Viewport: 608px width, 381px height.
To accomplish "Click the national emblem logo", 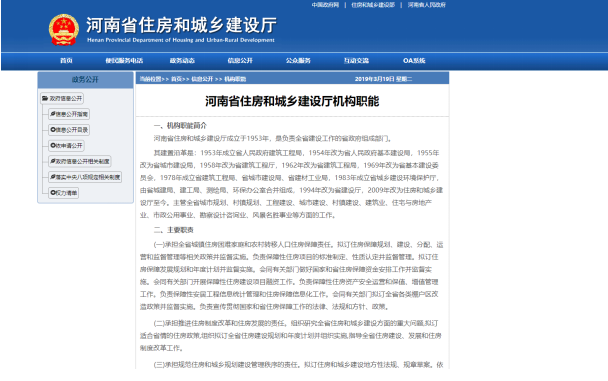I will [x=64, y=30].
